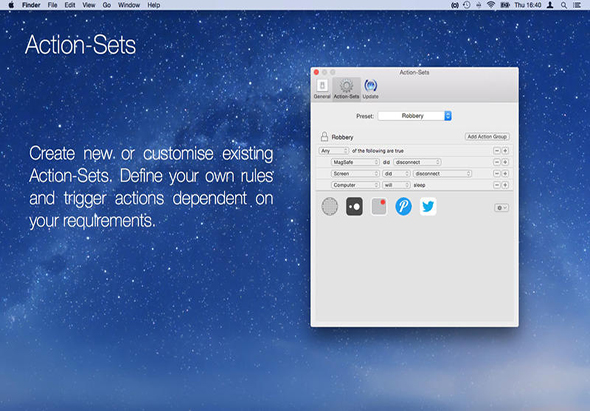Open the disconnect dropdown in MagSafe row

(417, 162)
